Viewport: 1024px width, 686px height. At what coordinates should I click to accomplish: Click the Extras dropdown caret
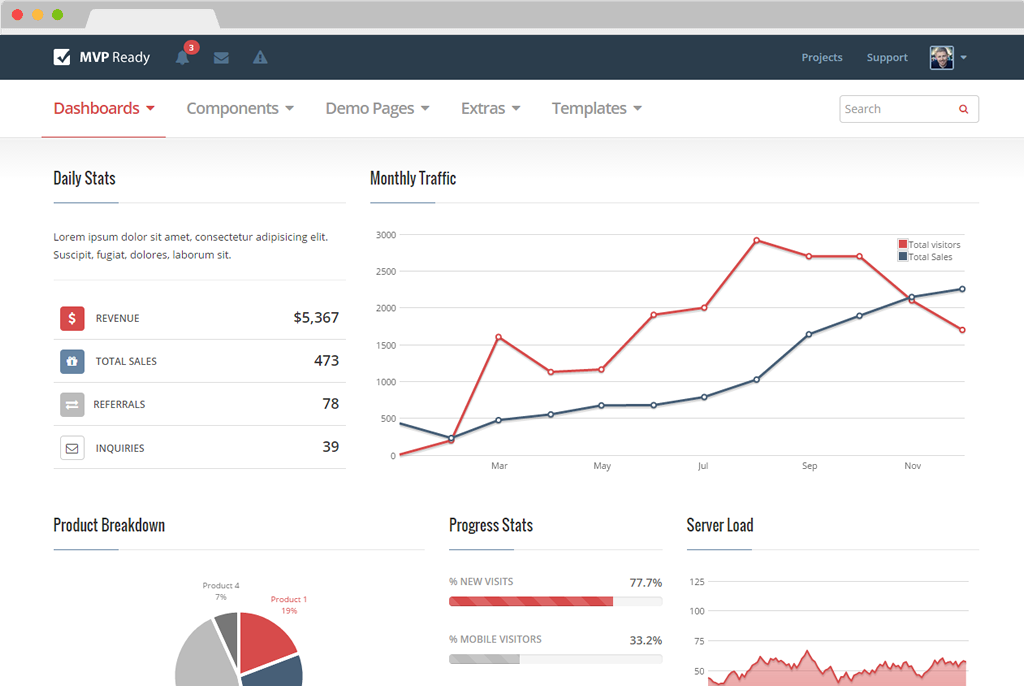point(516,108)
